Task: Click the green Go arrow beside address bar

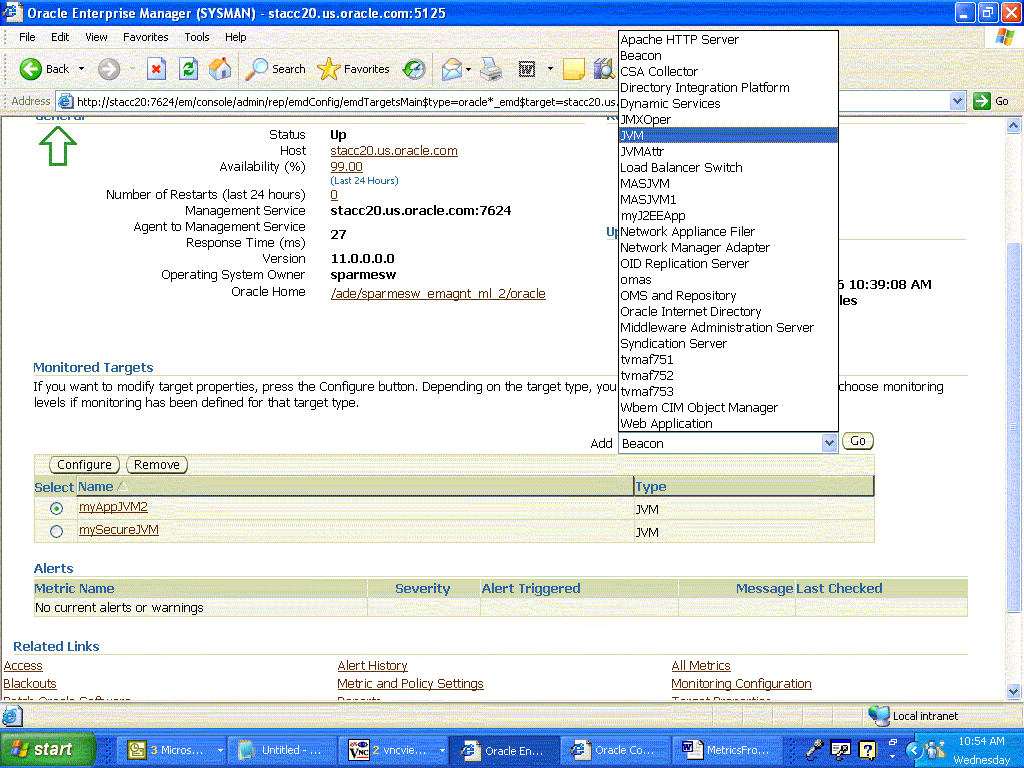Action: (x=982, y=101)
